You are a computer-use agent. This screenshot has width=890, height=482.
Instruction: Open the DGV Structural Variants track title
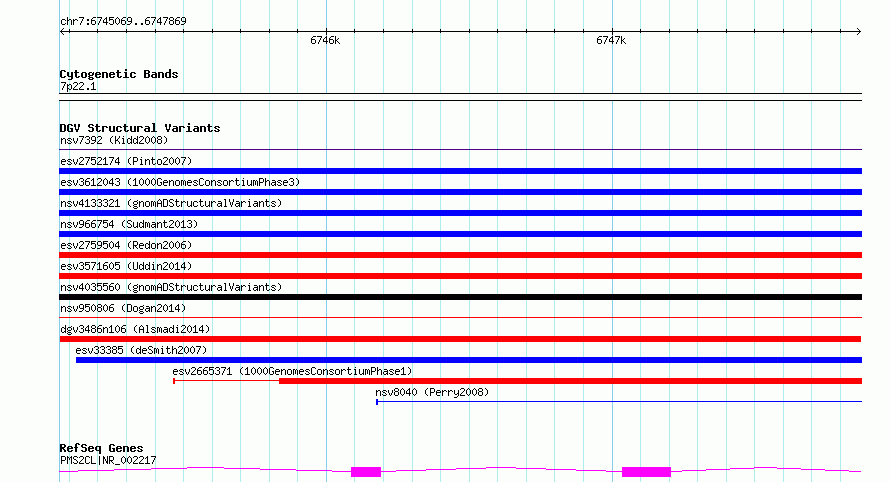(x=140, y=128)
